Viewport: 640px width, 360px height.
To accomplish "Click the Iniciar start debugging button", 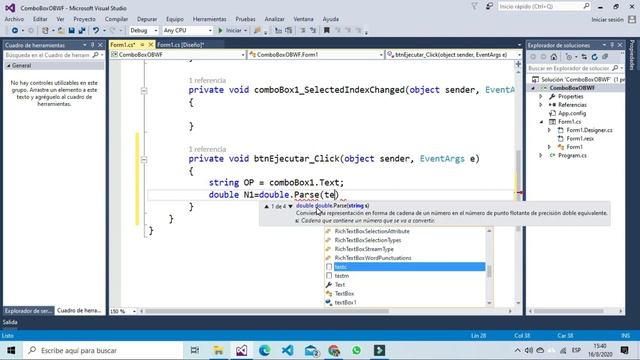I will [231, 31].
